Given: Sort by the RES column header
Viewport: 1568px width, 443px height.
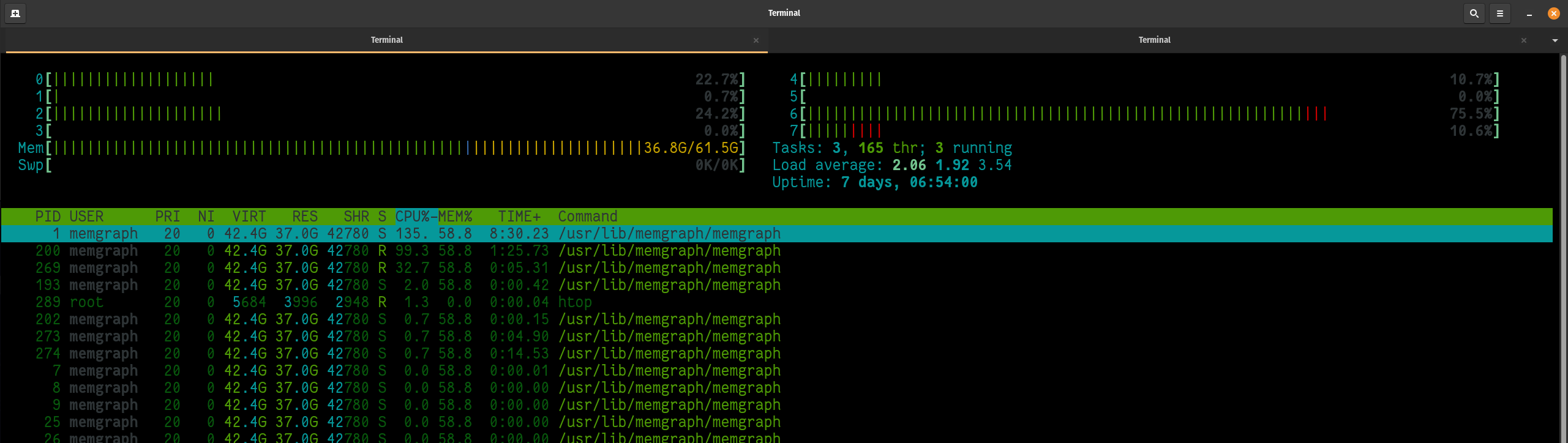Looking at the screenshot, I should point(305,217).
